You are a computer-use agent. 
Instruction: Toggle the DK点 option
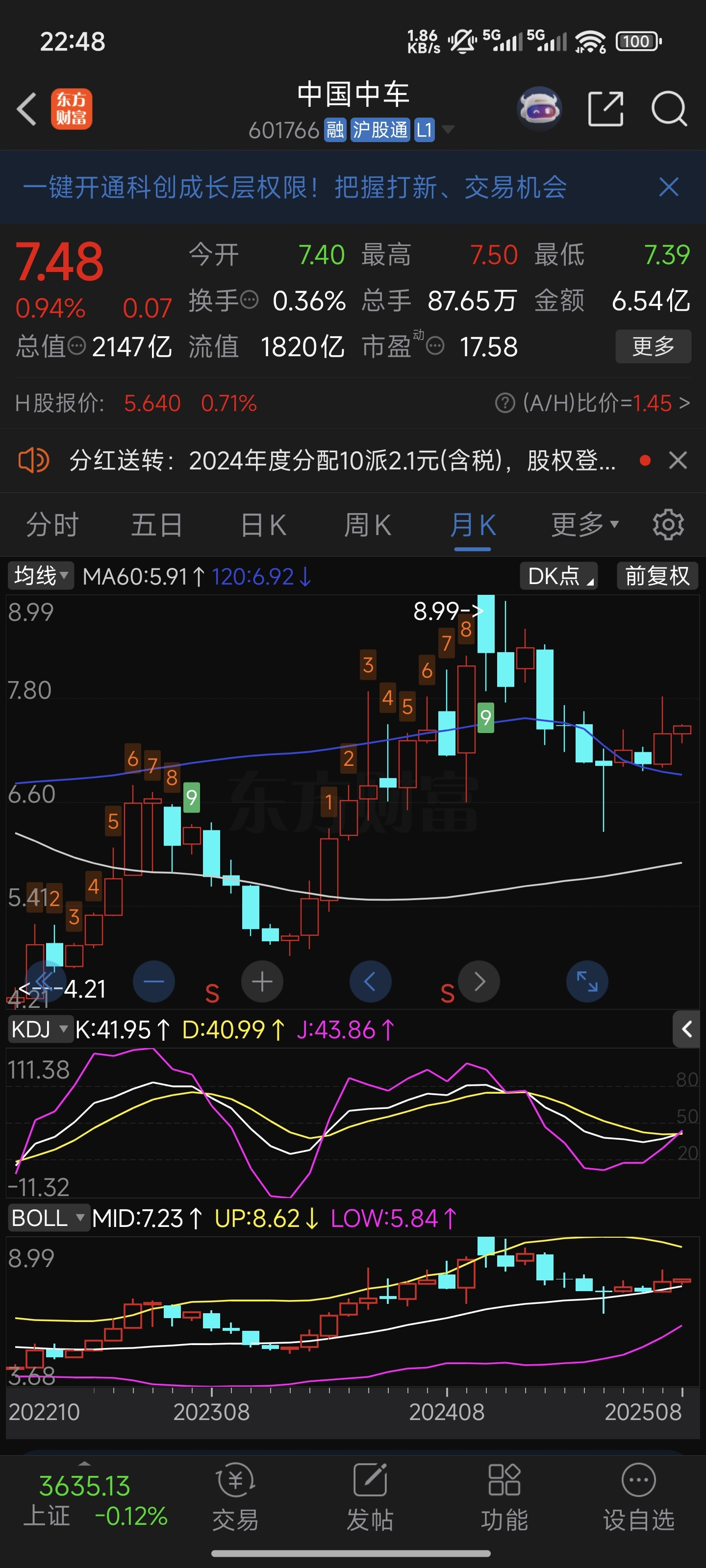558,575
